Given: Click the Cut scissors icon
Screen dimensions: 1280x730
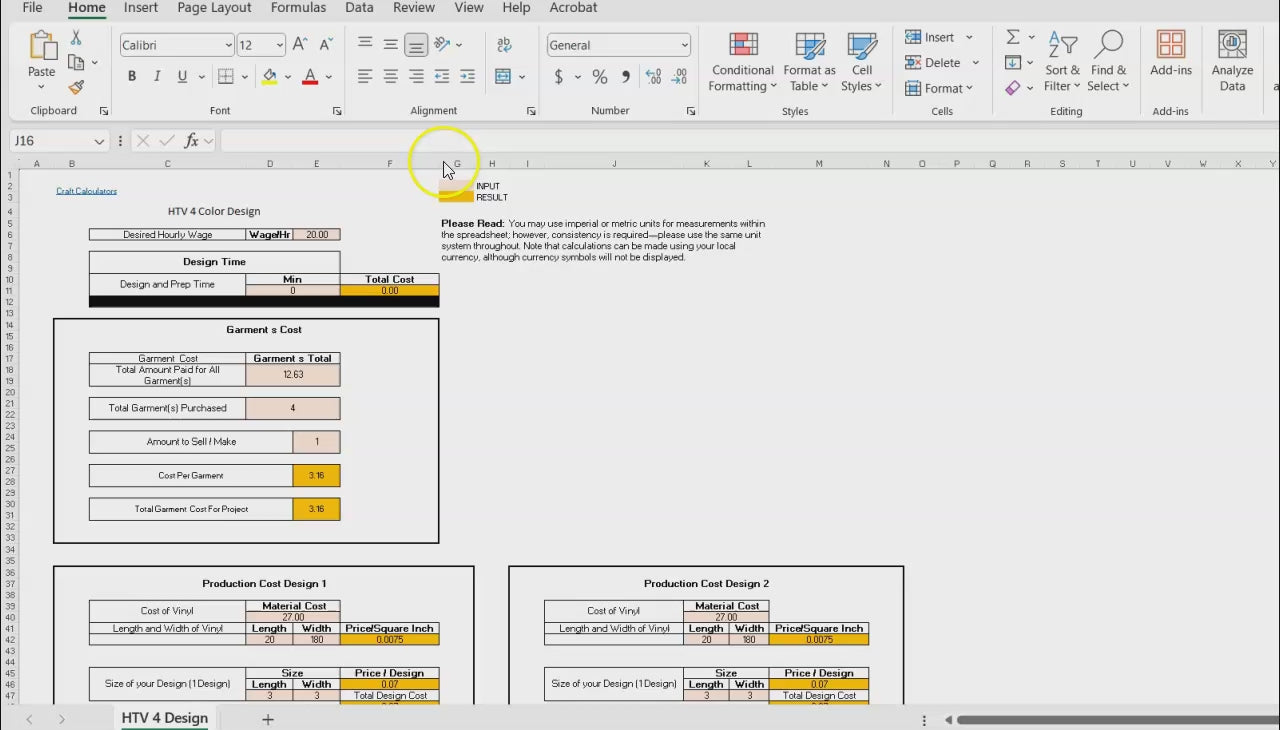Looking at the screenshot, I should coord(76,38).
